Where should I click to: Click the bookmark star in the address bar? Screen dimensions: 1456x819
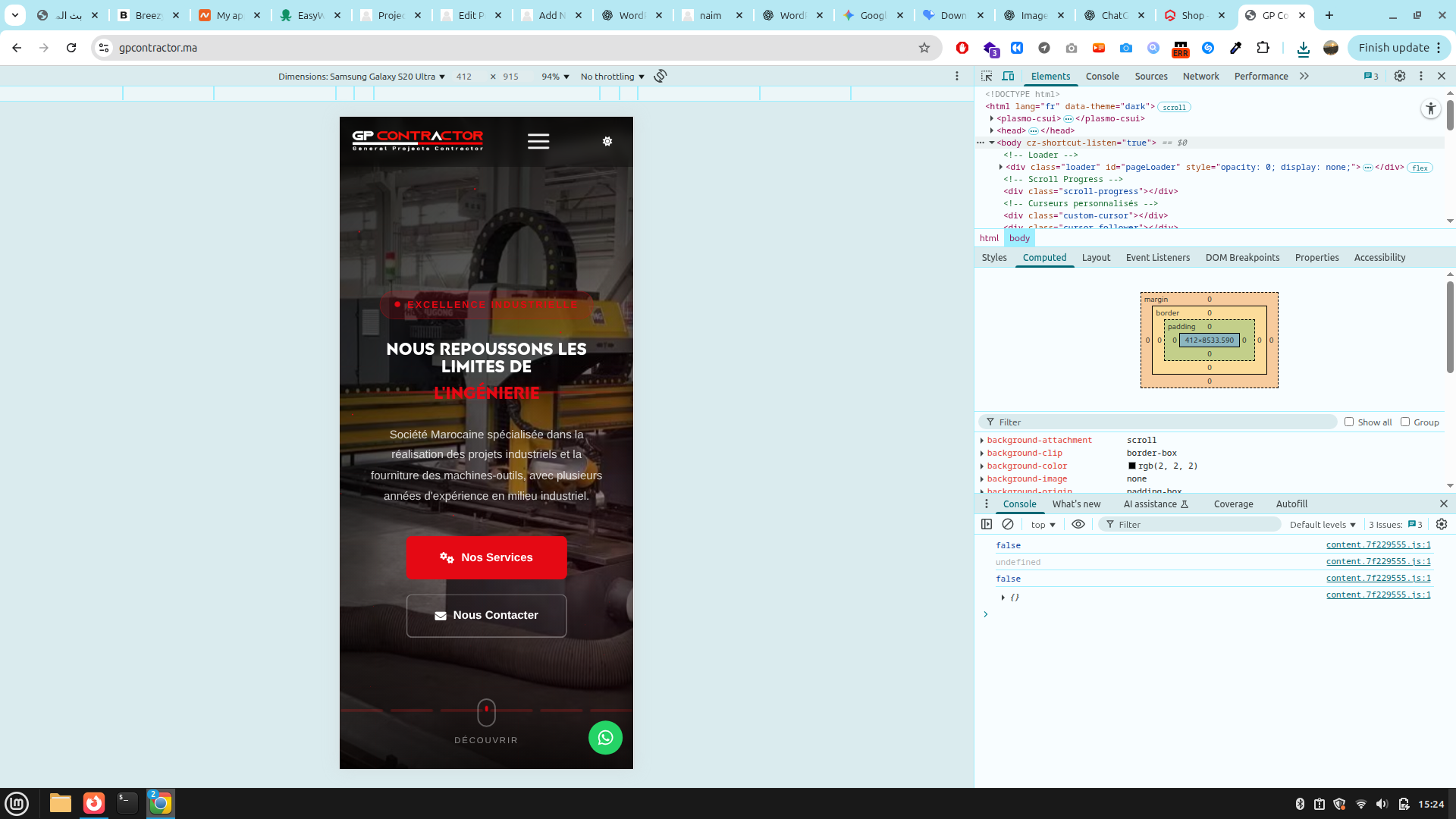[x=924, y=48]
